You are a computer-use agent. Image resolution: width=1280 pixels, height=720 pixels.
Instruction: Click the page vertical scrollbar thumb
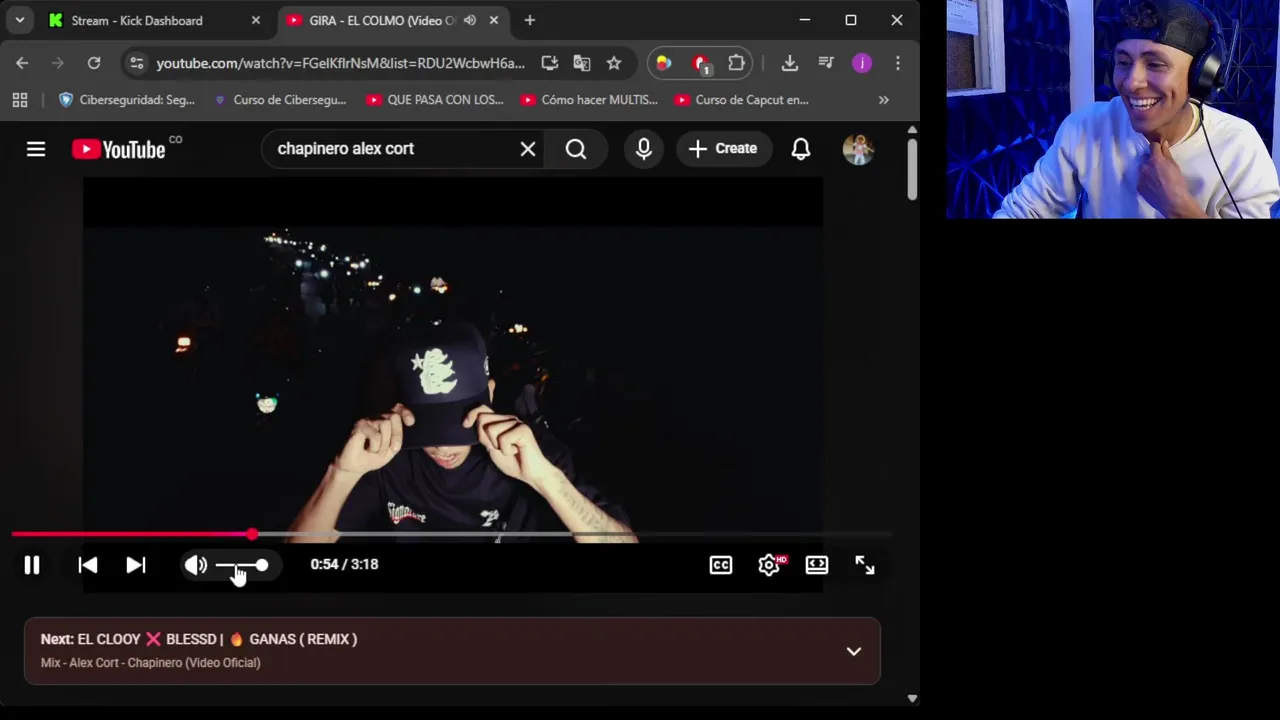click(912, 170)
